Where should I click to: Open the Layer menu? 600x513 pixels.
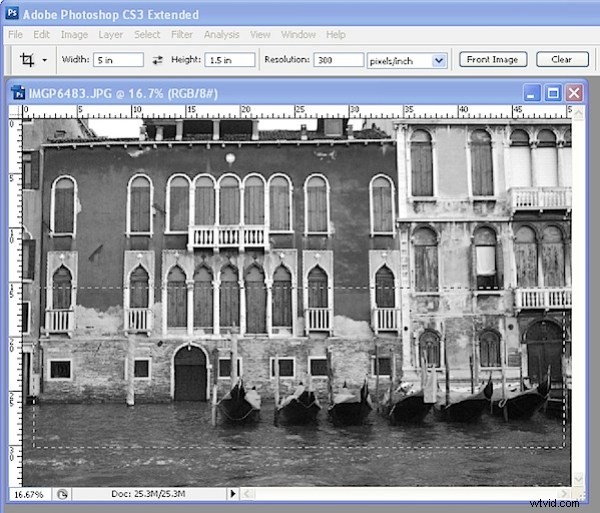(x=110, y=34)
